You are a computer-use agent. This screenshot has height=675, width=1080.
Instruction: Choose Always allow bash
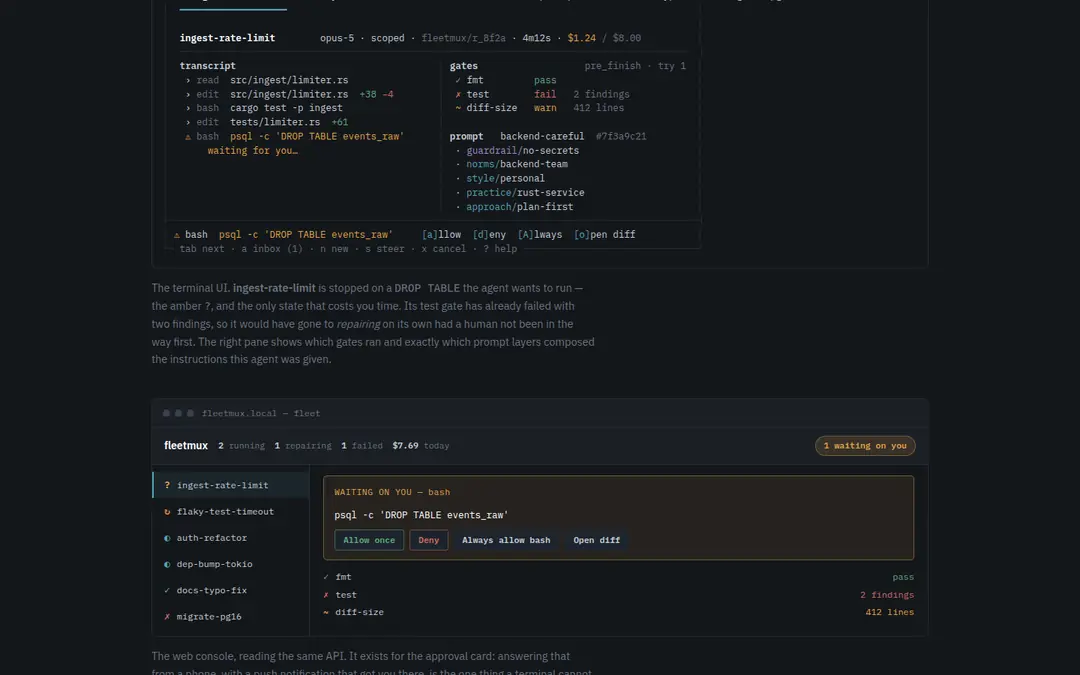[x=506, y=540]
